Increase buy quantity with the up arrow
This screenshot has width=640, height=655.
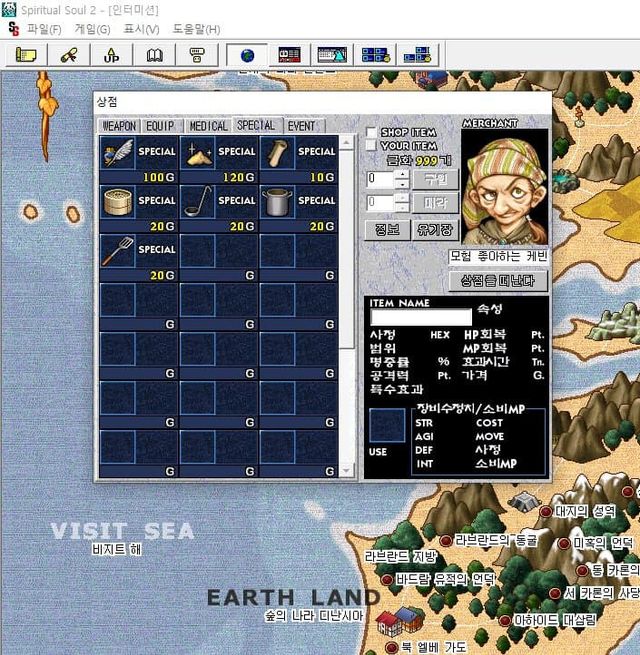pos(401,174)
